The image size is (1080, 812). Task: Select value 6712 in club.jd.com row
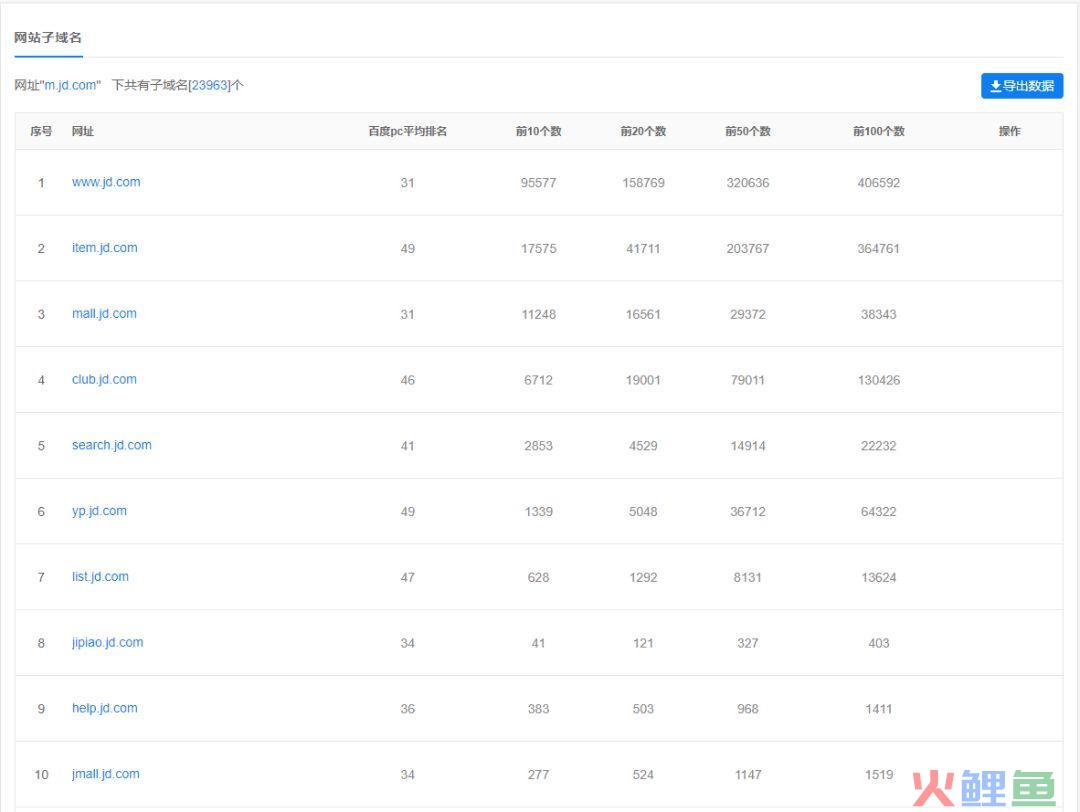539,380
